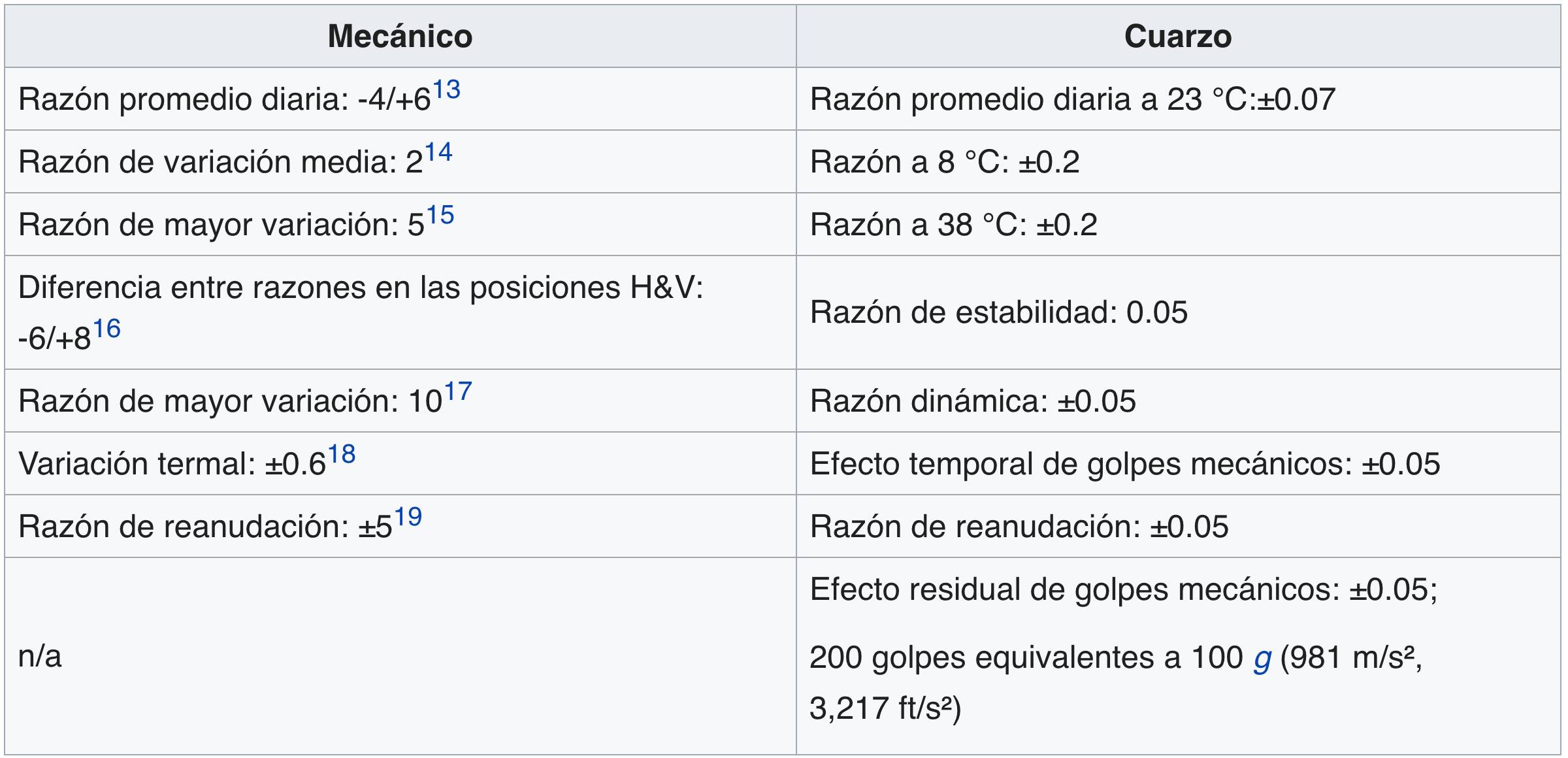1568x758 pixels.
Task: Click the Cuarzo column header
Action: coord(1177,36)
